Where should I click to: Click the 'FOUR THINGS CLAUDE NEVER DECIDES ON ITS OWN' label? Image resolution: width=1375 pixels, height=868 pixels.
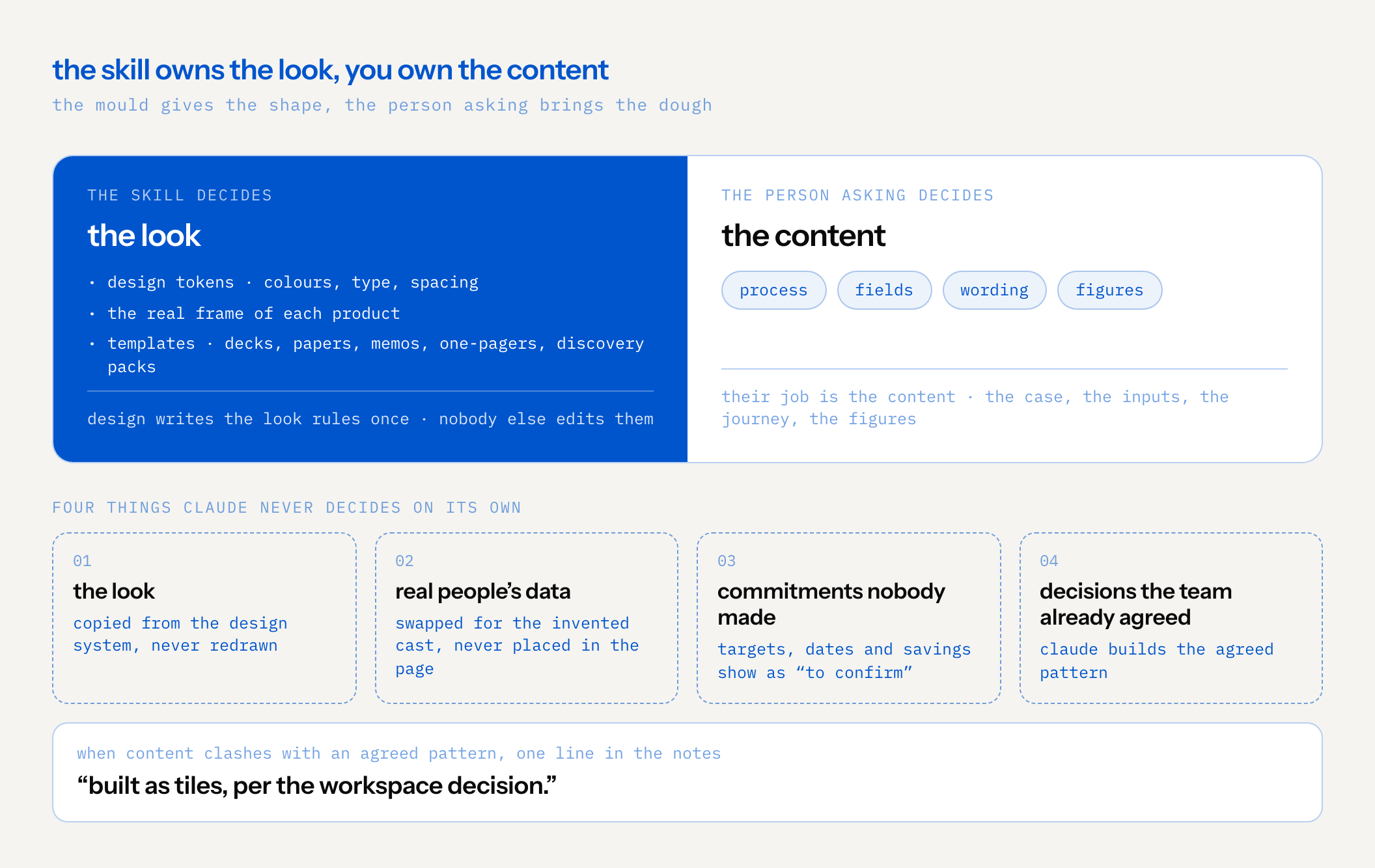pyautogui.click(x=286, y=508)
